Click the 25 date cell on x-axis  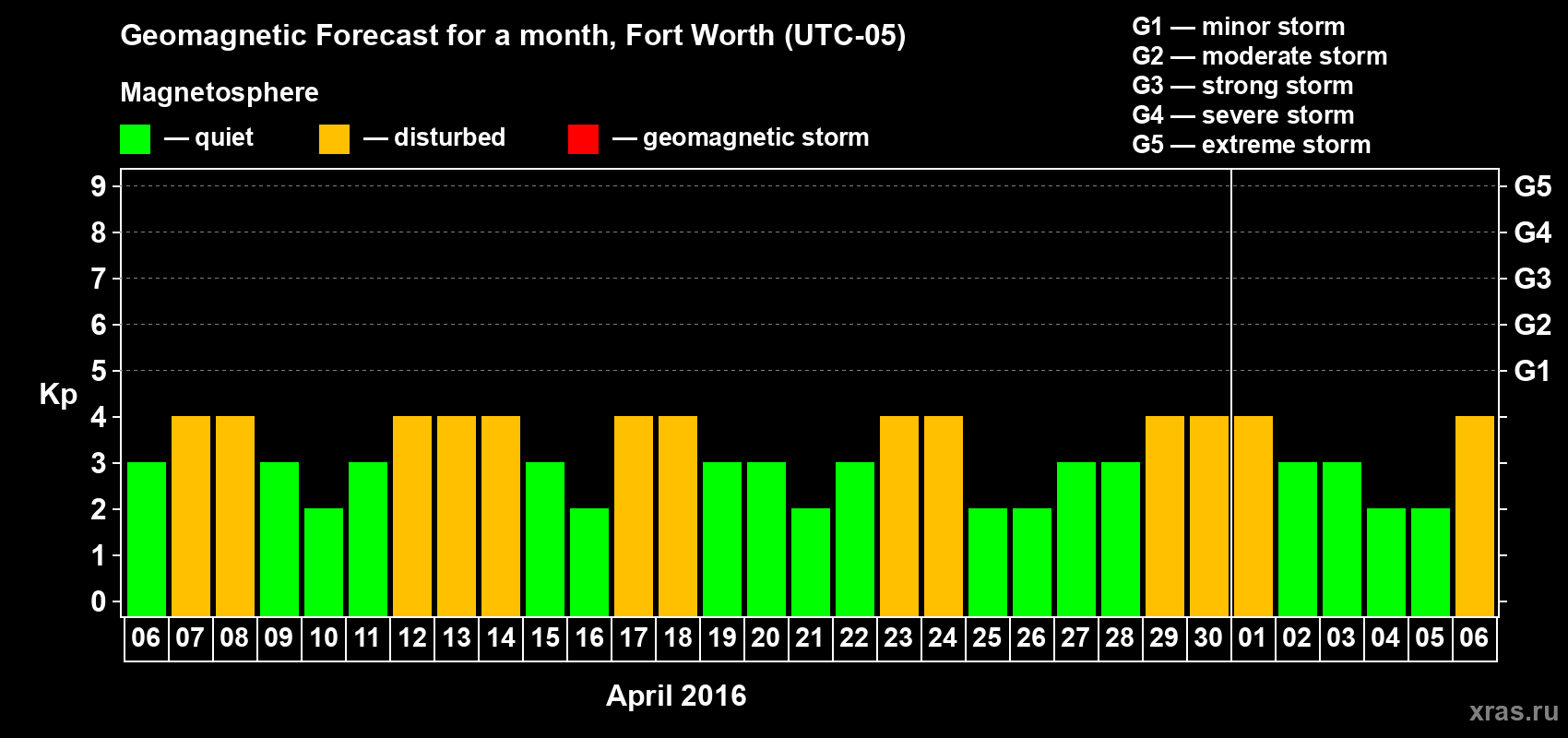click(987, 638)
